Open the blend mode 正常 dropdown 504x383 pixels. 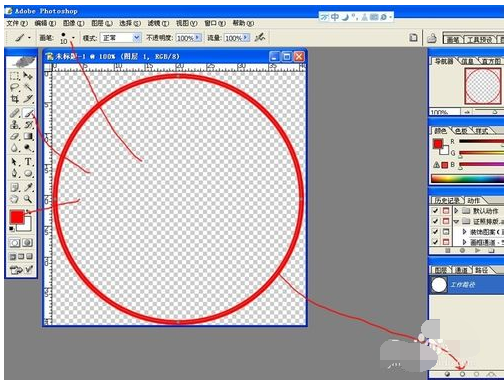point(136,38)
